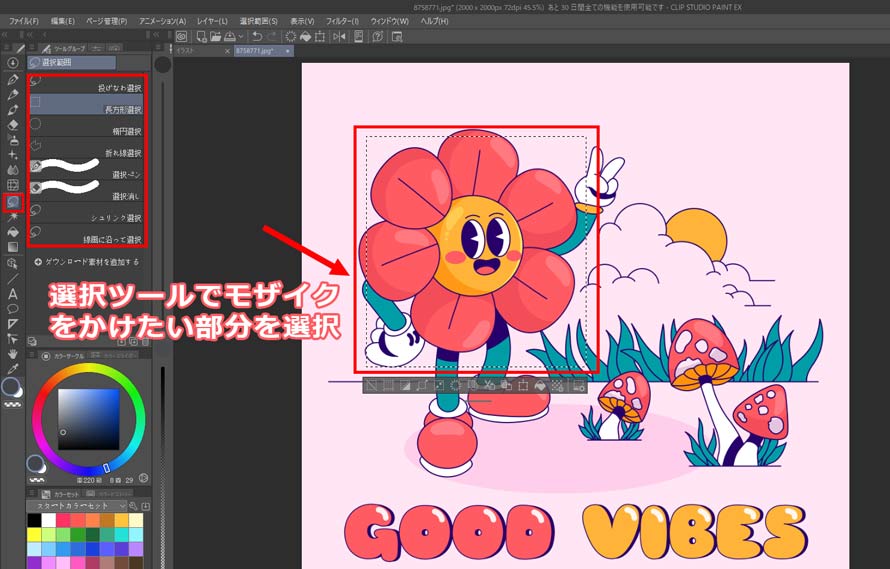
Task: Open the save icon dropdown arrow
Action: click(x=241, y=37)
